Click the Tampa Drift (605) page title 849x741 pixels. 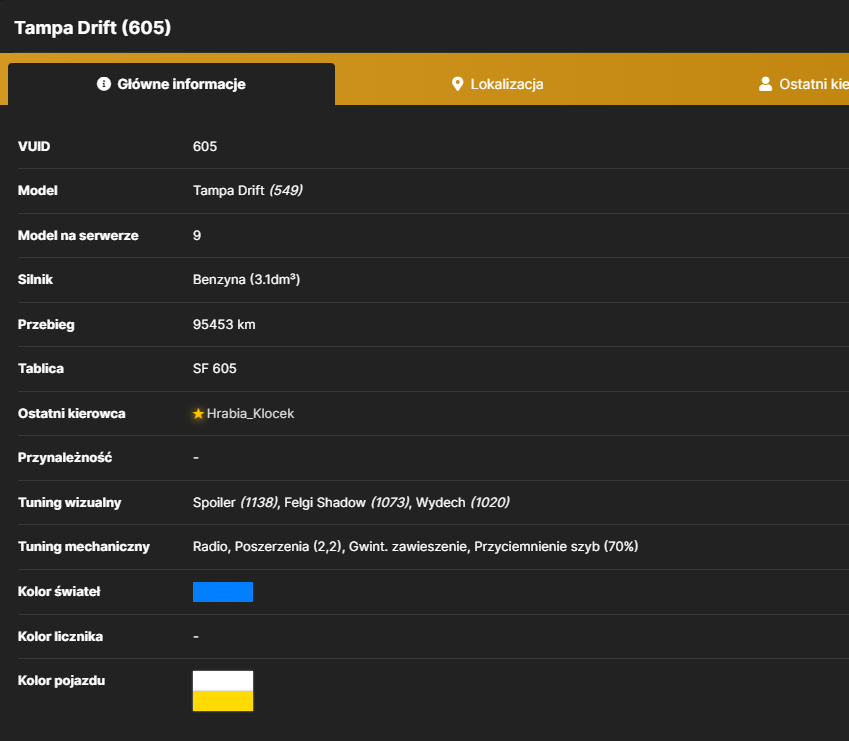(93, 27)
